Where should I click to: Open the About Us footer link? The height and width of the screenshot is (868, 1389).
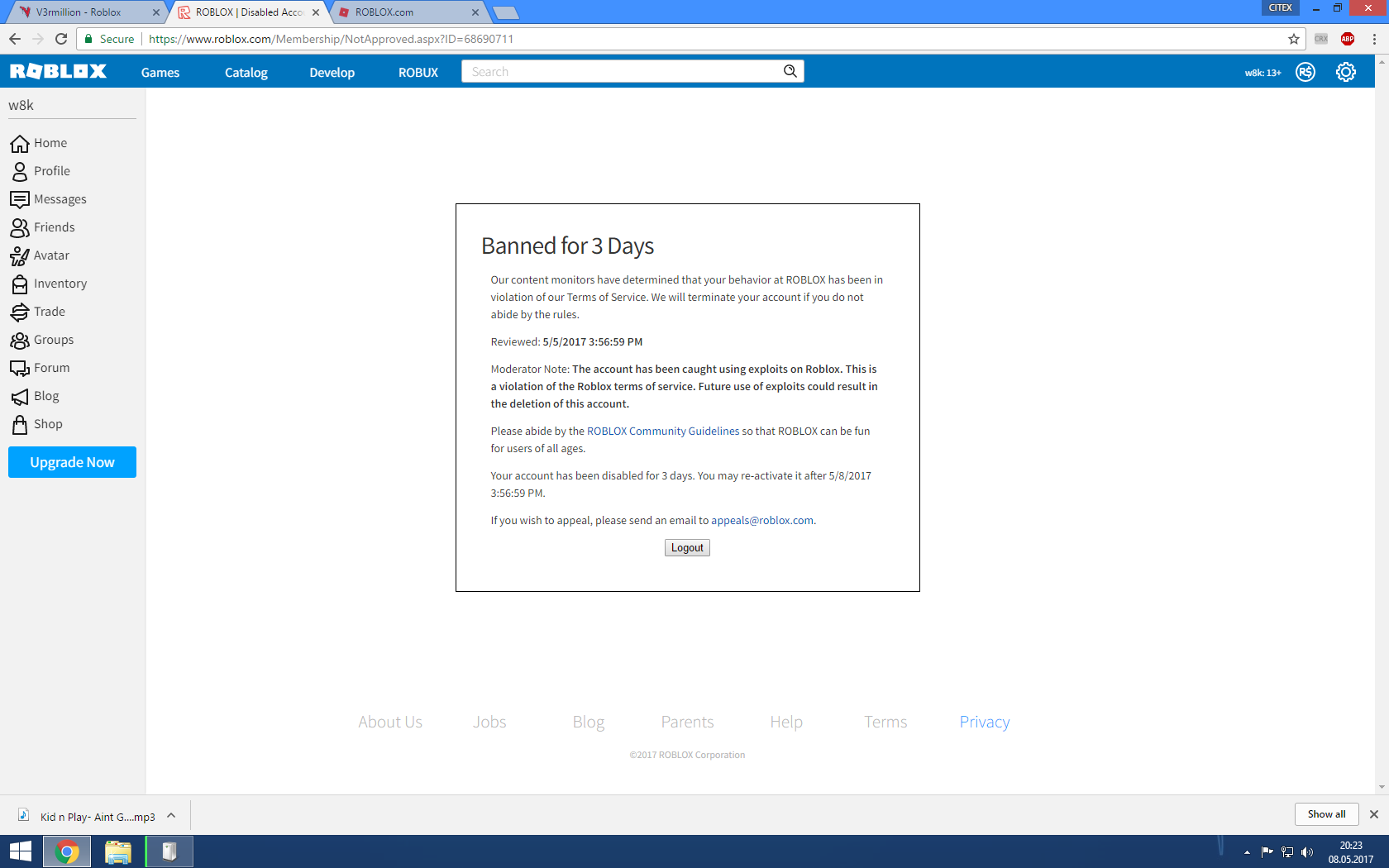coord(390,722)
